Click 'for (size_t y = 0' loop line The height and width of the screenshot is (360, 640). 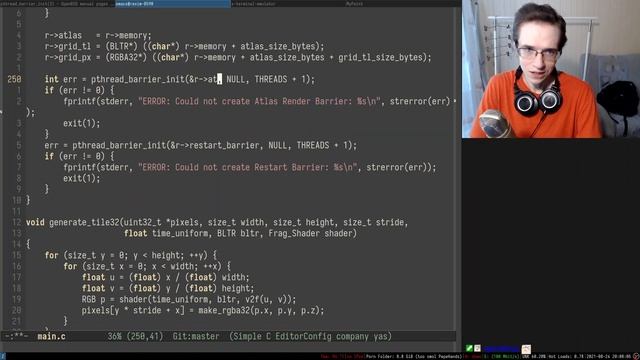[x=131, y=256]
